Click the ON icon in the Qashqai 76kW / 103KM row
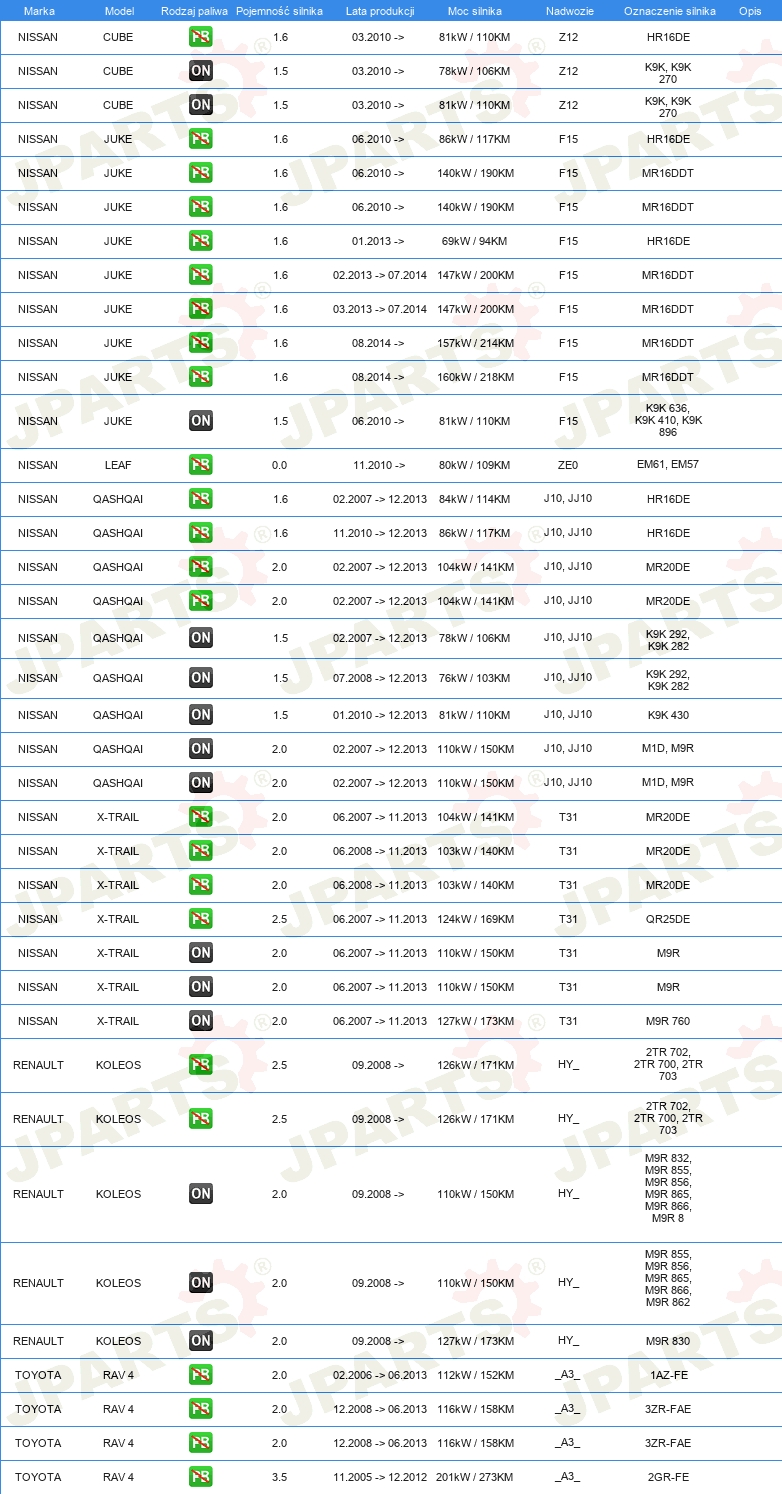Image resolution: width=782 pixels, height=1494 pixels. 201,678
